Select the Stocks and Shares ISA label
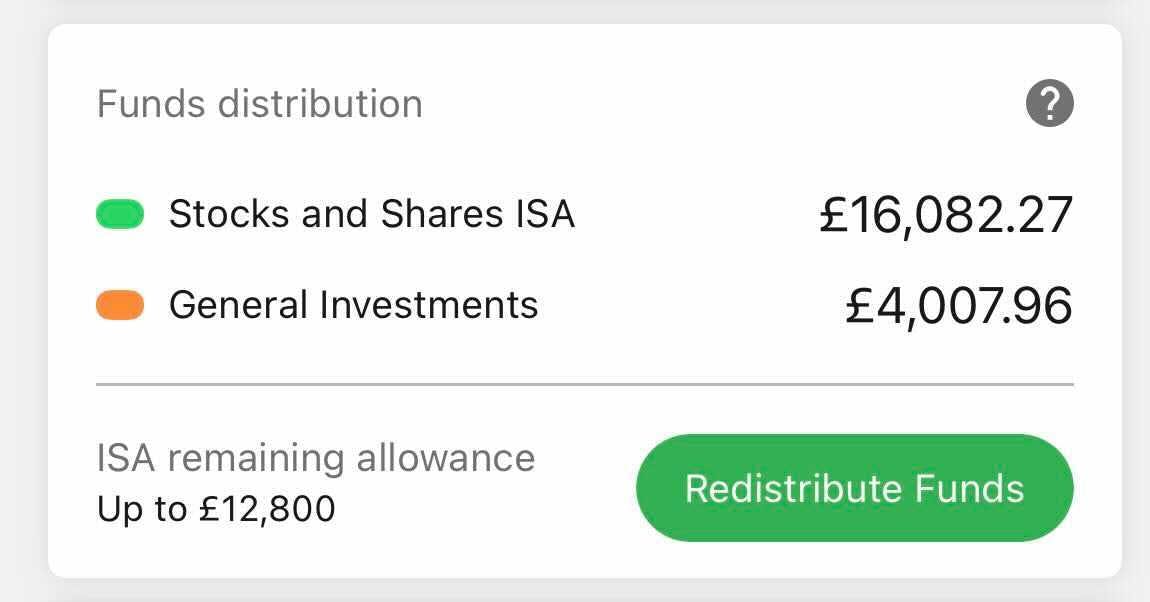Viewport: 1150px width, 602px height. 371,214
